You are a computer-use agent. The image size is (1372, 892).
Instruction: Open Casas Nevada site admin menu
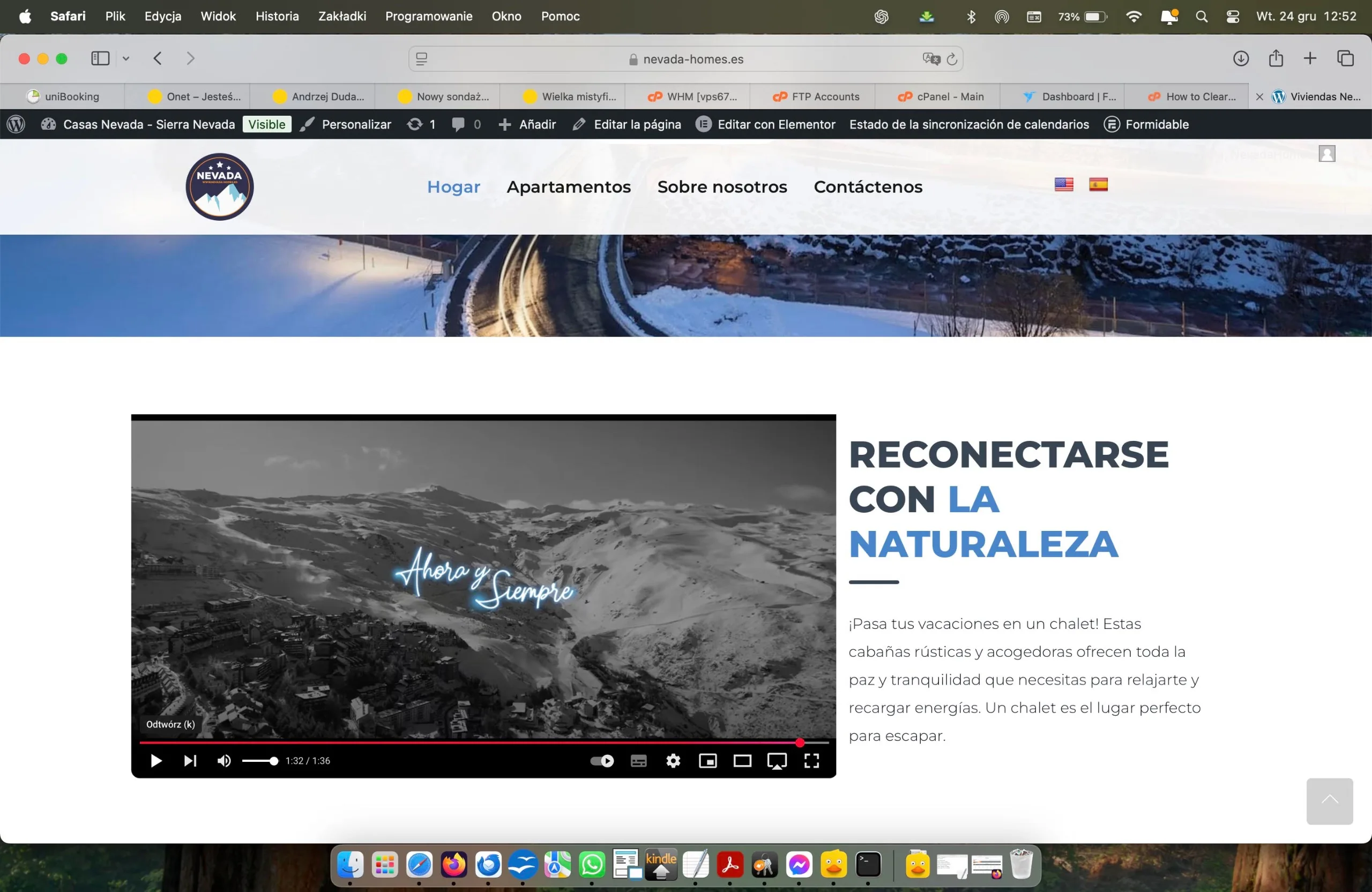click(149, 124)
